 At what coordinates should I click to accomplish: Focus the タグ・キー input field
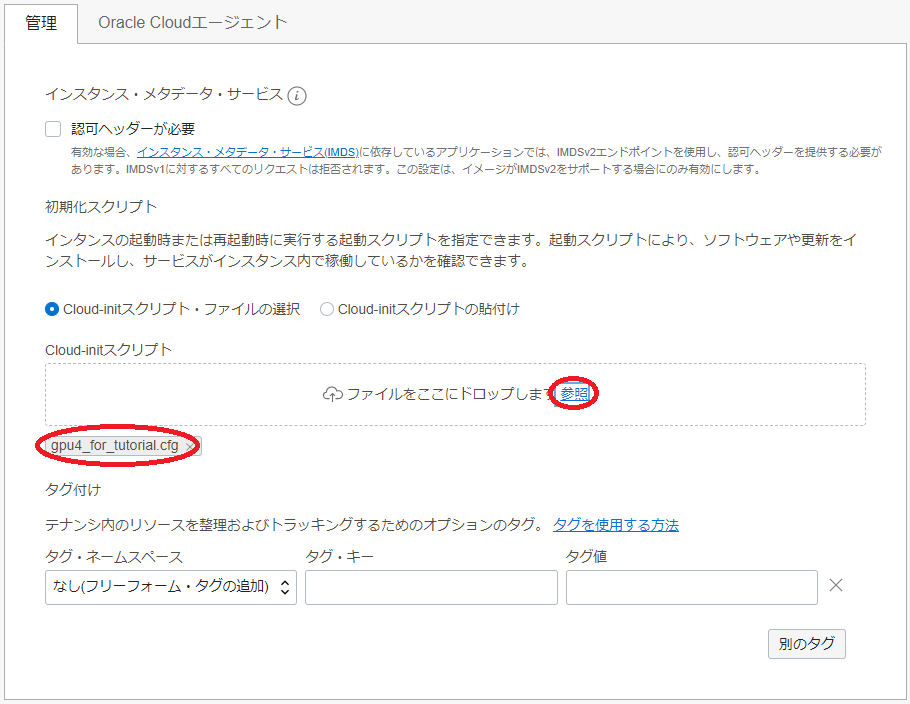pos(431,587)
